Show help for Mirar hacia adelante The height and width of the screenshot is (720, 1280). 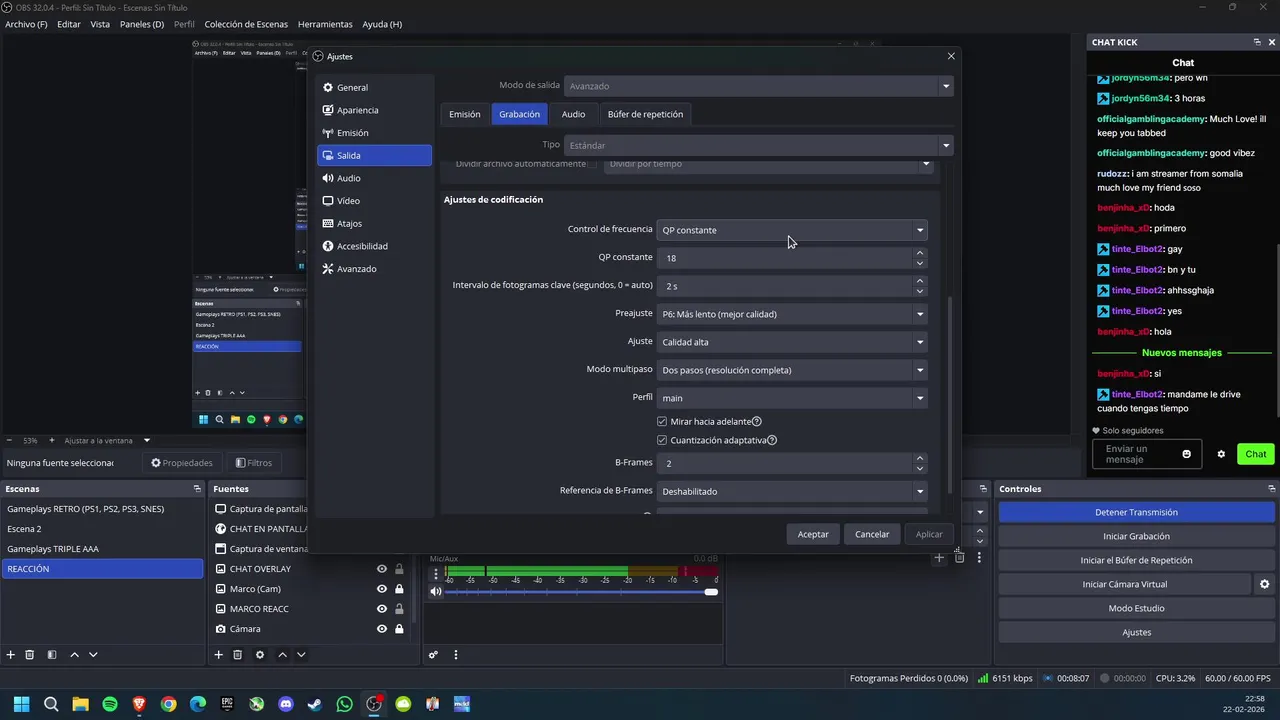[756, 422]
